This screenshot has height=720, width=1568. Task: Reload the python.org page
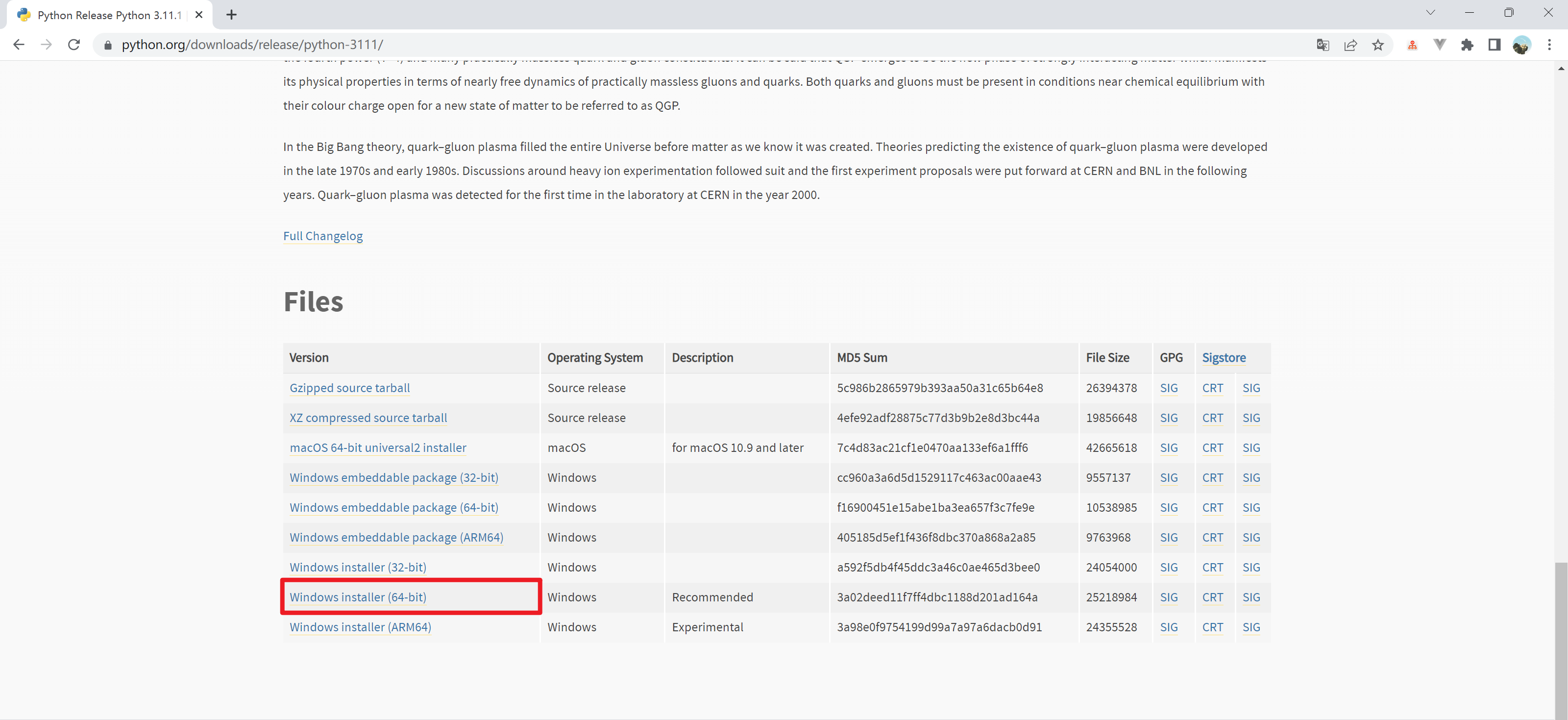[x=73, y=45]
